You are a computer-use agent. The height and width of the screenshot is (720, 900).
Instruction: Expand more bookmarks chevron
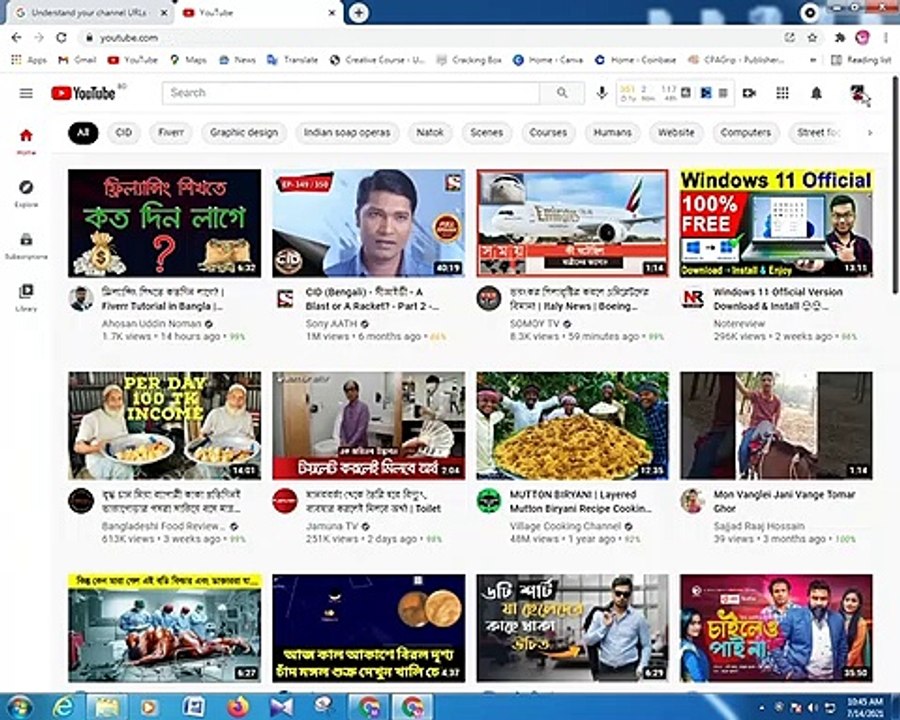click(x=812, y=60)
